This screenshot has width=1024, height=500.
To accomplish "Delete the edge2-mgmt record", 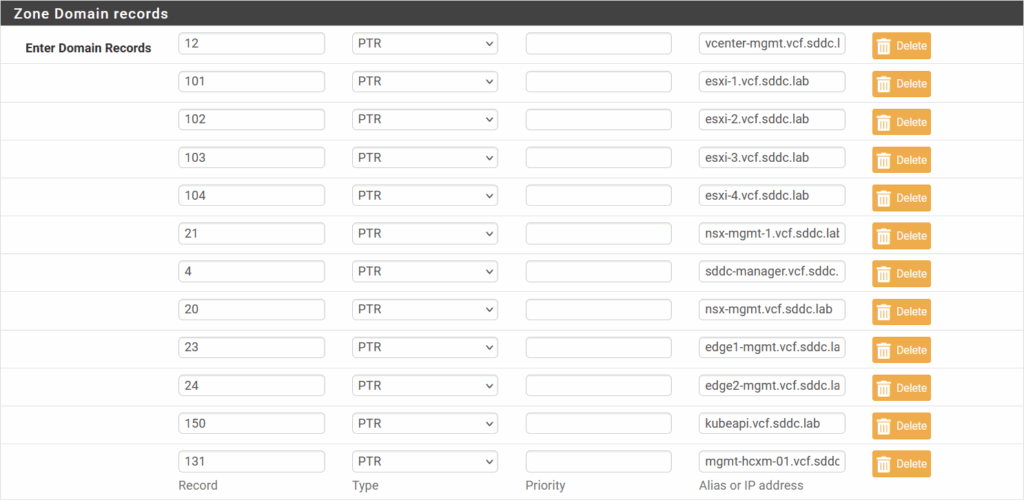I will tap(901, 388).
